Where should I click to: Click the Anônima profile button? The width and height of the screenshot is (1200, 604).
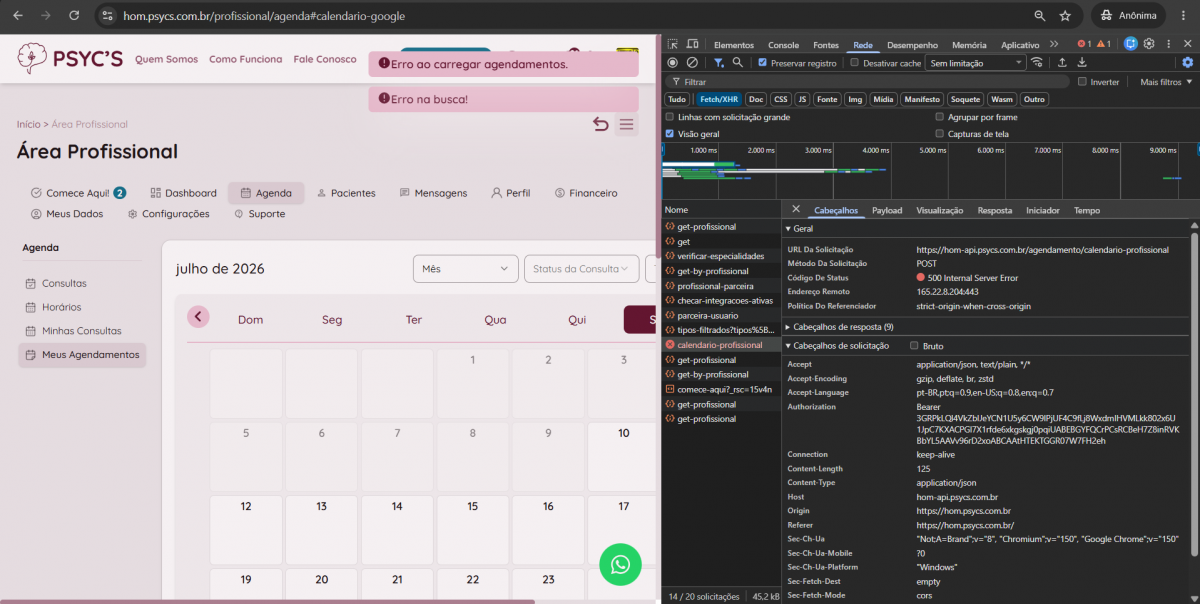[1128, 16]
